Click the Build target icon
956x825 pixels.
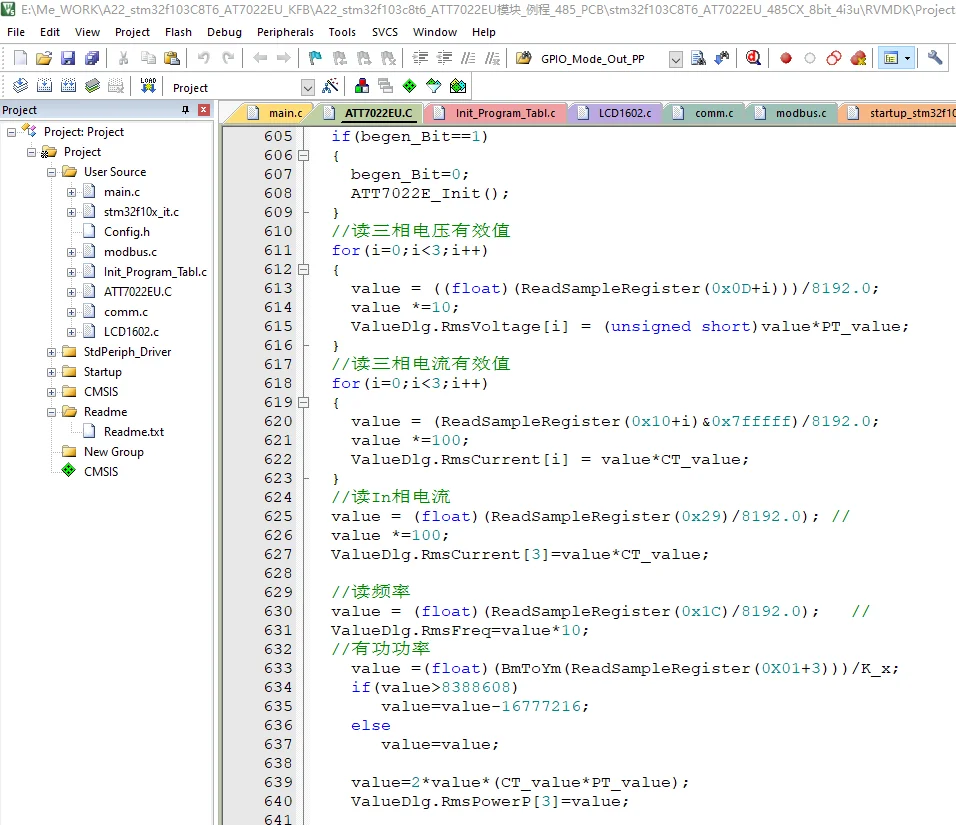[x=44, y=87]
